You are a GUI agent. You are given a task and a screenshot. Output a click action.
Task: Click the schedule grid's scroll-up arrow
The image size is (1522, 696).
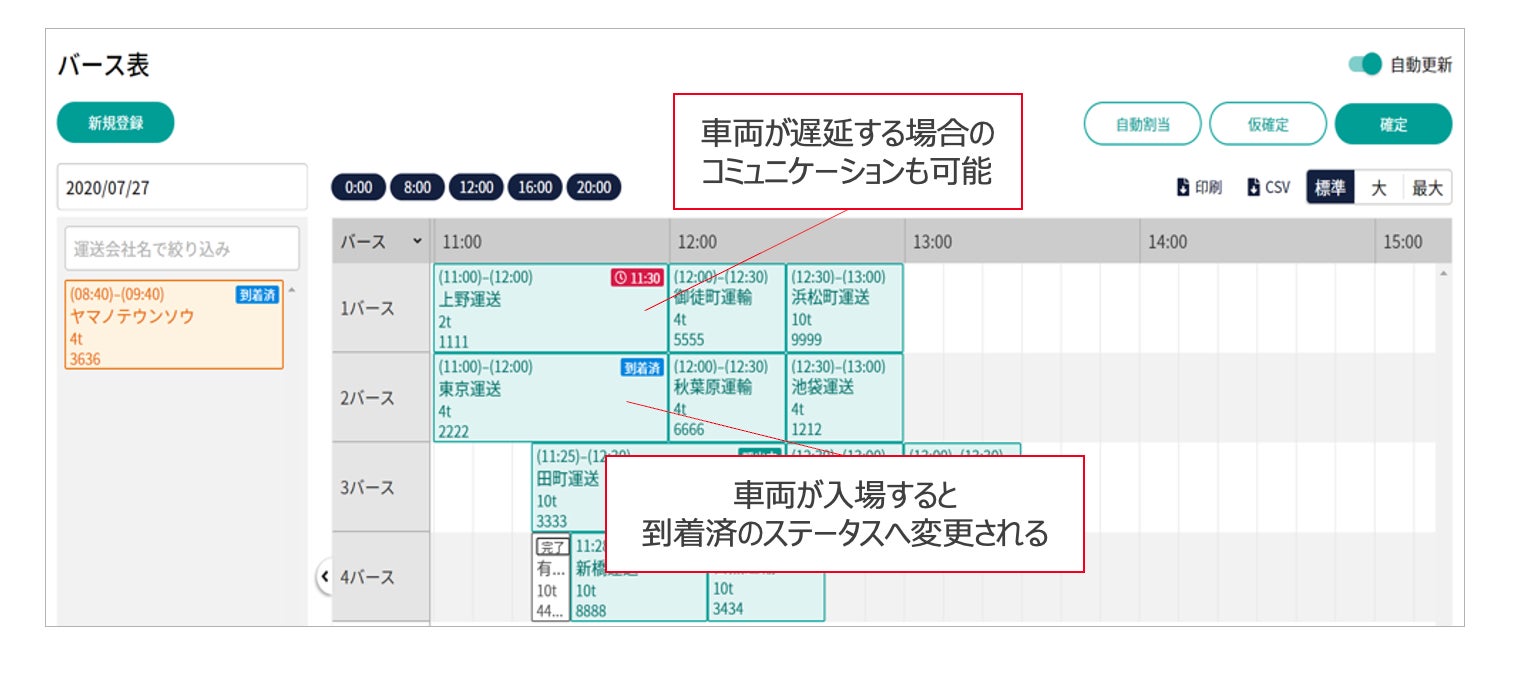(x=1443, y=273)
